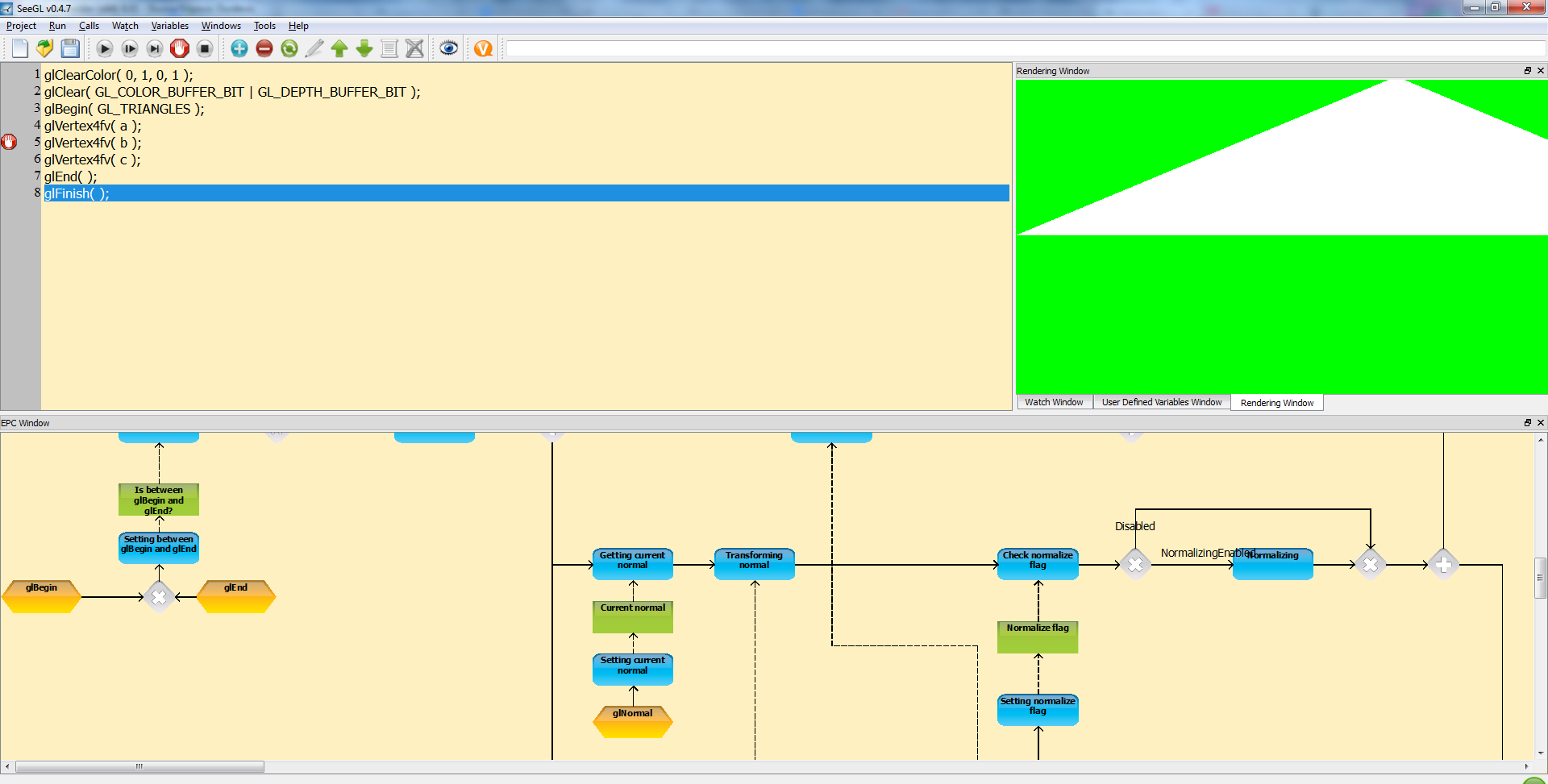Click the green up arrow move icon

[339, 48]
